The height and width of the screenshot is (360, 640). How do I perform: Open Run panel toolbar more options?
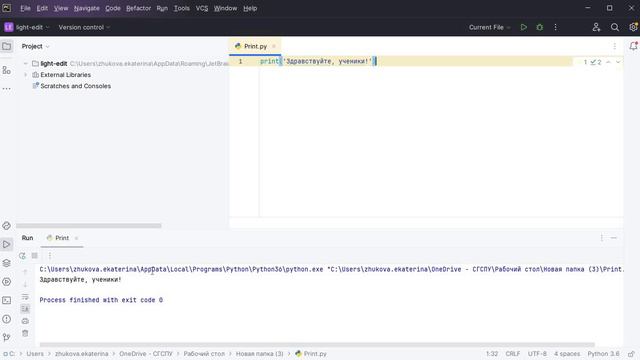point(50,256)
